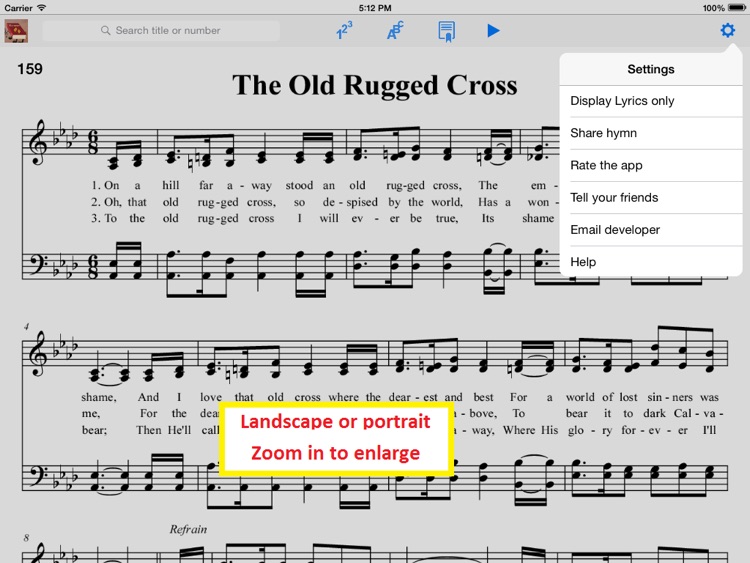Click the hymn title The Old Rugged Cross
This screenshot has height=563, width=750.
coord(375,85)
